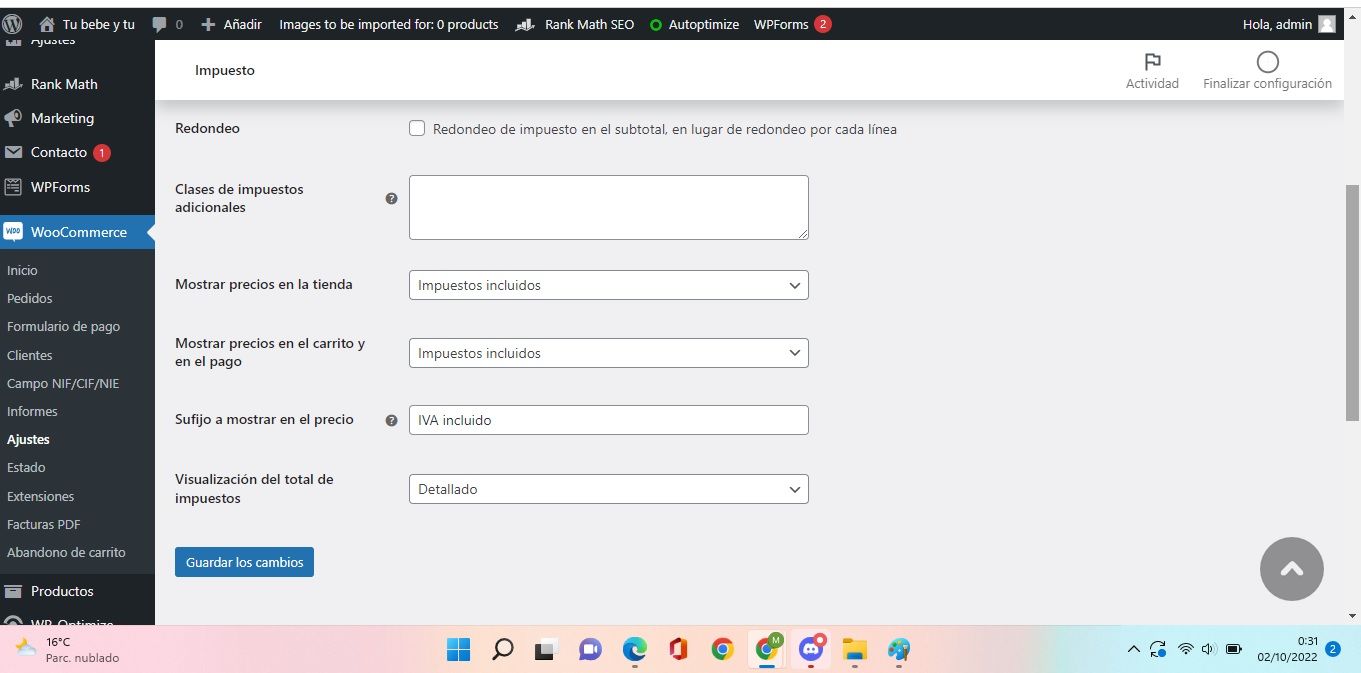This screenshot has height=673, width=1361.
Task: Click the WordPress logo in admin bar
Action: click(x=12, y=24)
